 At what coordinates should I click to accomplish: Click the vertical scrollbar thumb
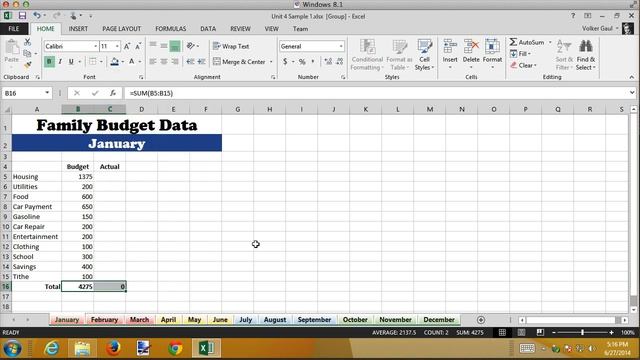633,301
